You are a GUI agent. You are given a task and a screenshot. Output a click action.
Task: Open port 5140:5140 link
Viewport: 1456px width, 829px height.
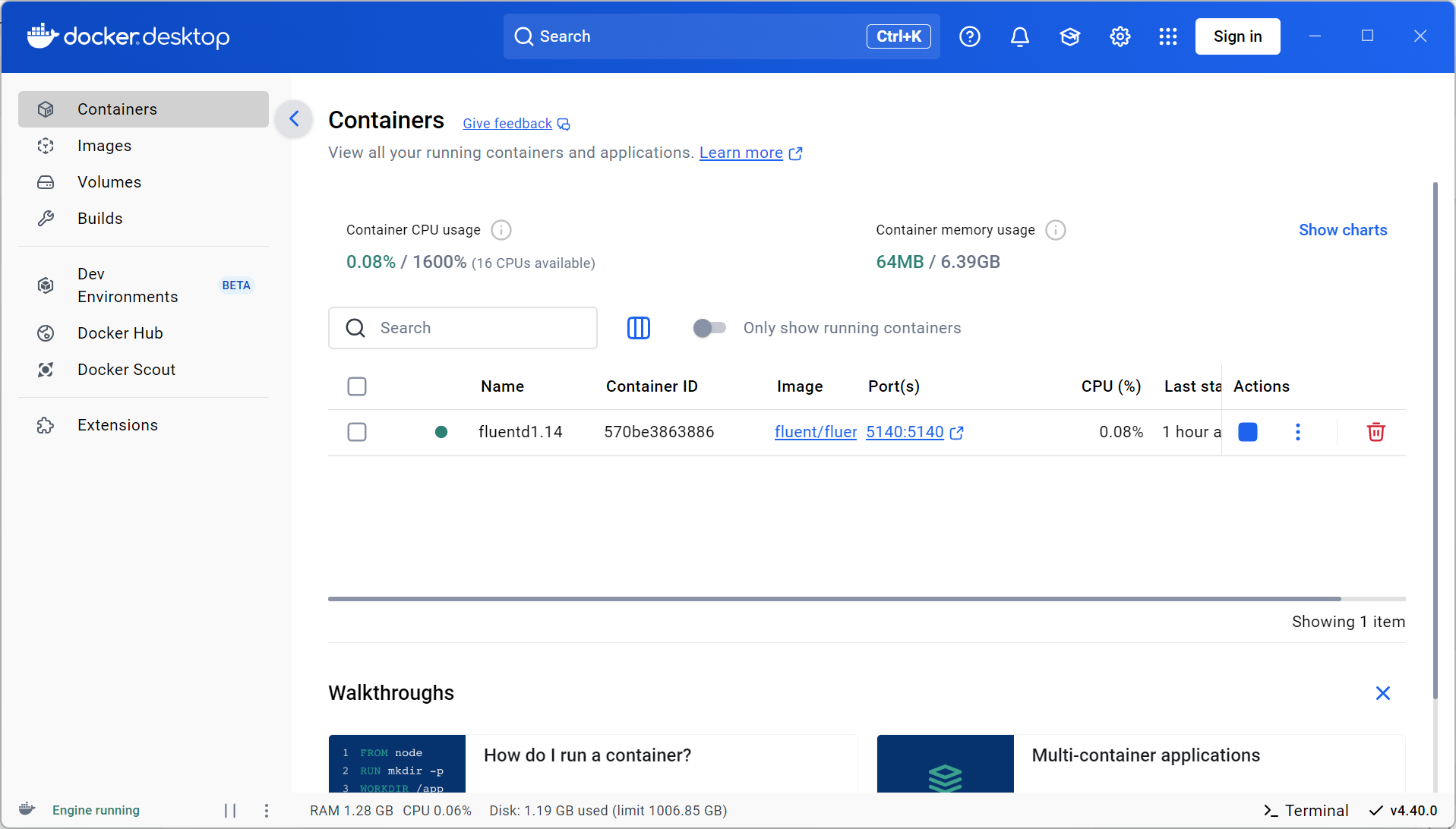point(905,432)
